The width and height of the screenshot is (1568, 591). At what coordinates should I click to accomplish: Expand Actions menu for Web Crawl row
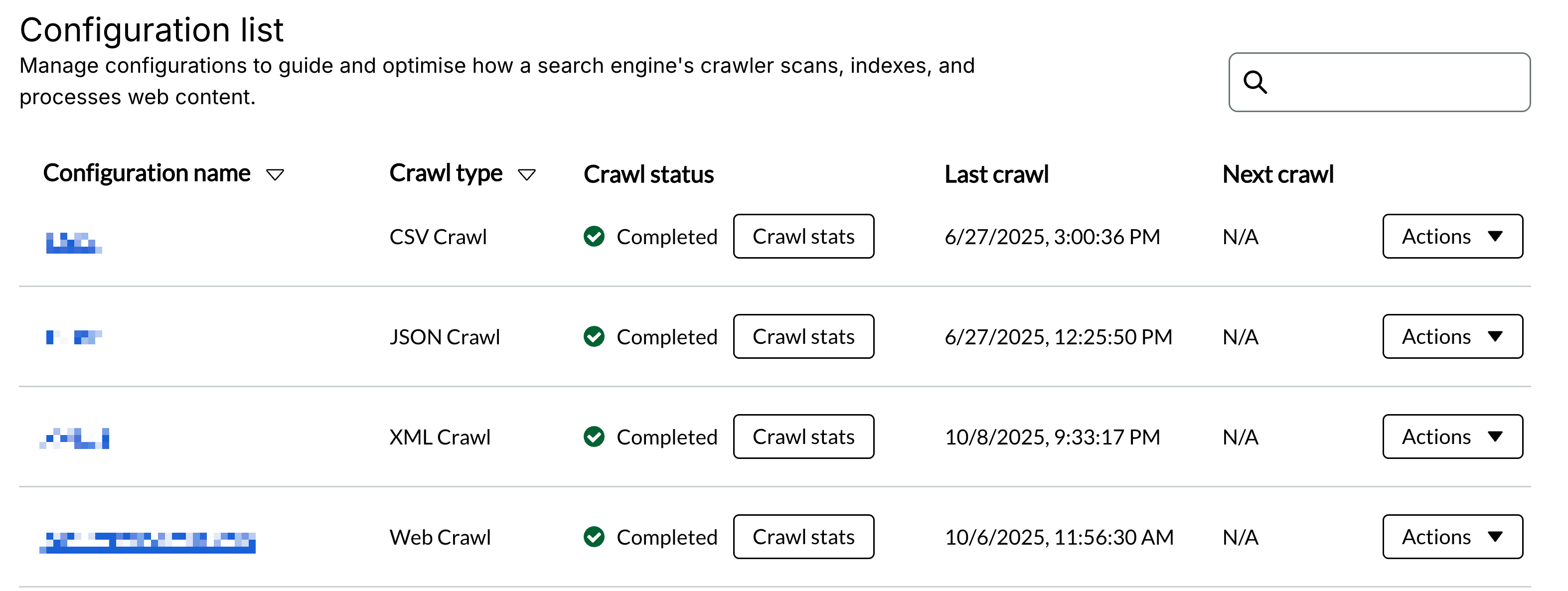point(1452,537)
